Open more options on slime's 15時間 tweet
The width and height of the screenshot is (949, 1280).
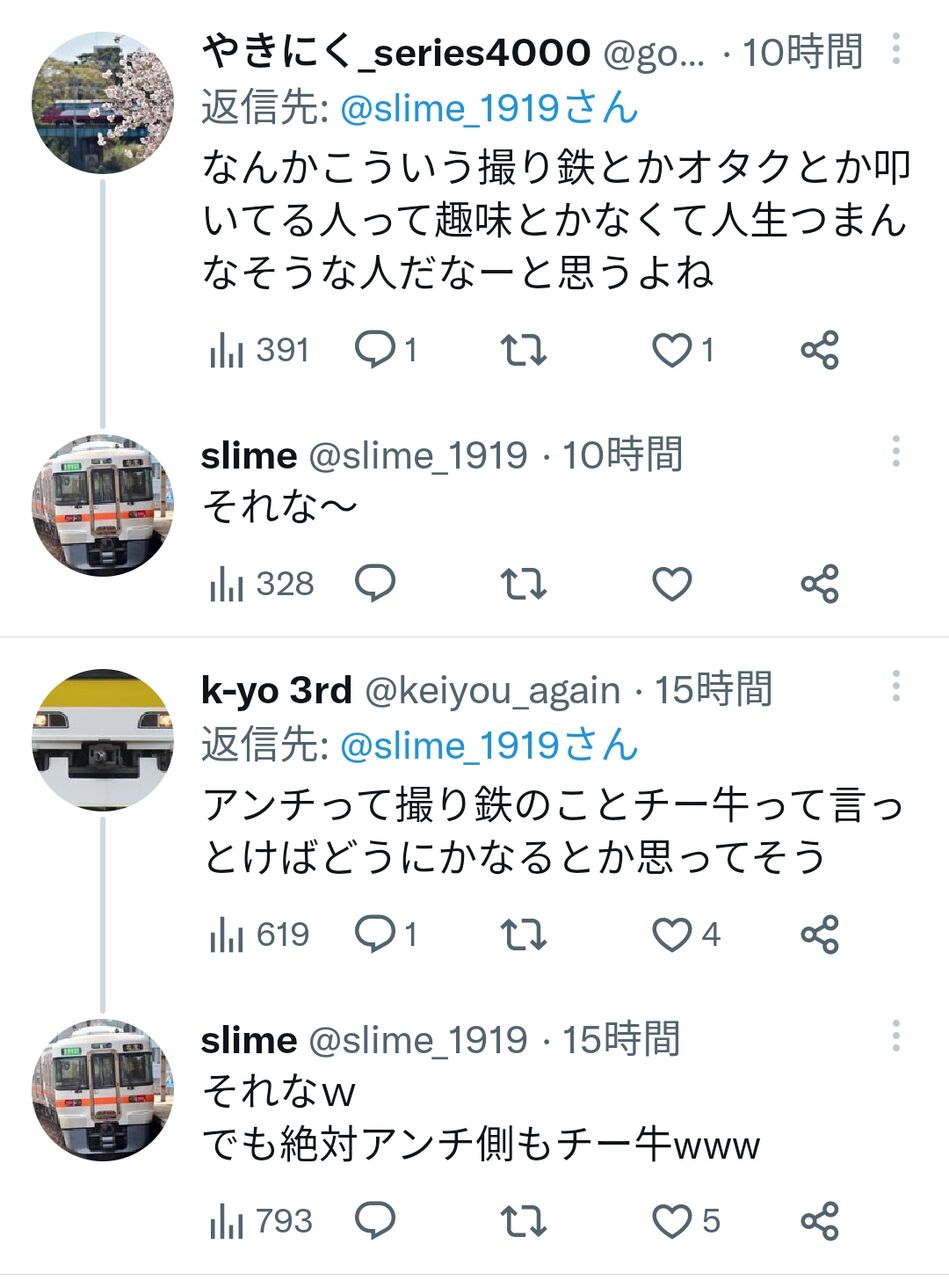tap(896, 1036)
